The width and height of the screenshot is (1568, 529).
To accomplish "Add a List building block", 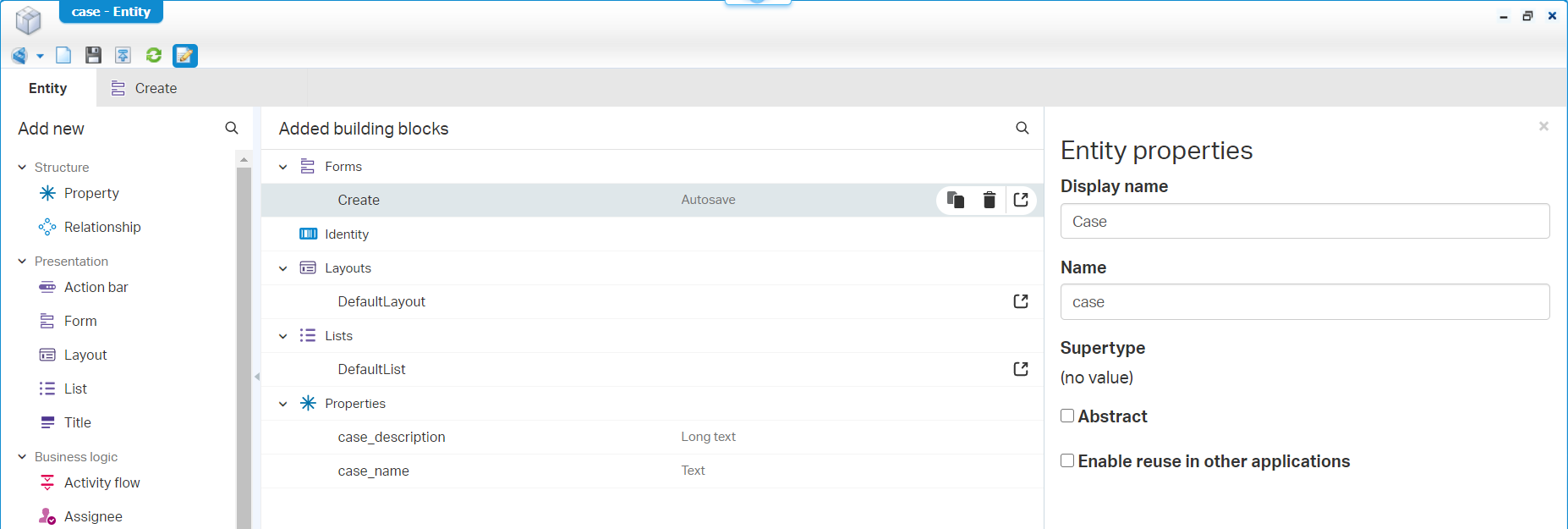I will (x=63, y=388).
